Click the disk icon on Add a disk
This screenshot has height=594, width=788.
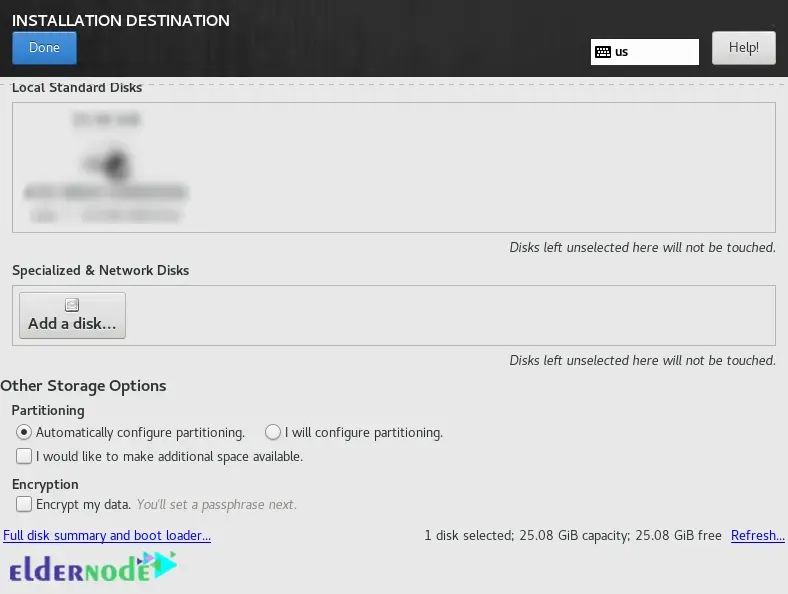click(72, 305)
